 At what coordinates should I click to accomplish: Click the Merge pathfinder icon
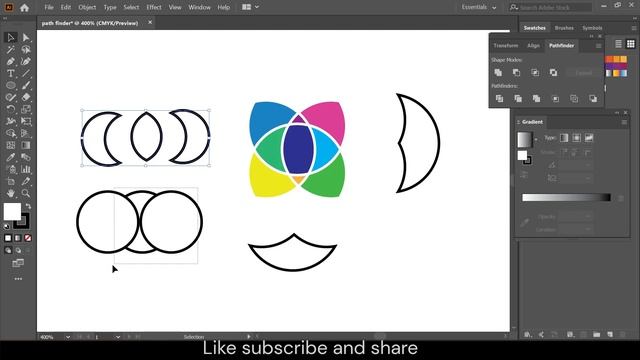tap(536, 98)
